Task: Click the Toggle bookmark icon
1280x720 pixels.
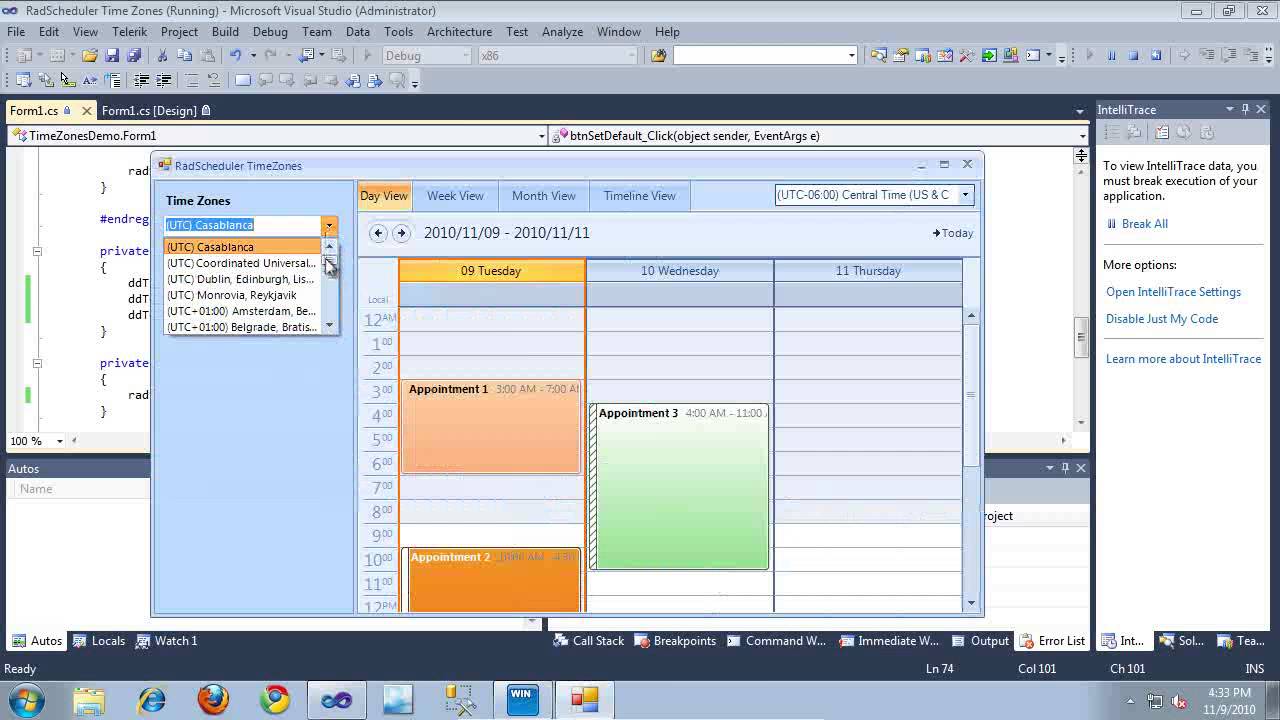Action: coord(242,80)
